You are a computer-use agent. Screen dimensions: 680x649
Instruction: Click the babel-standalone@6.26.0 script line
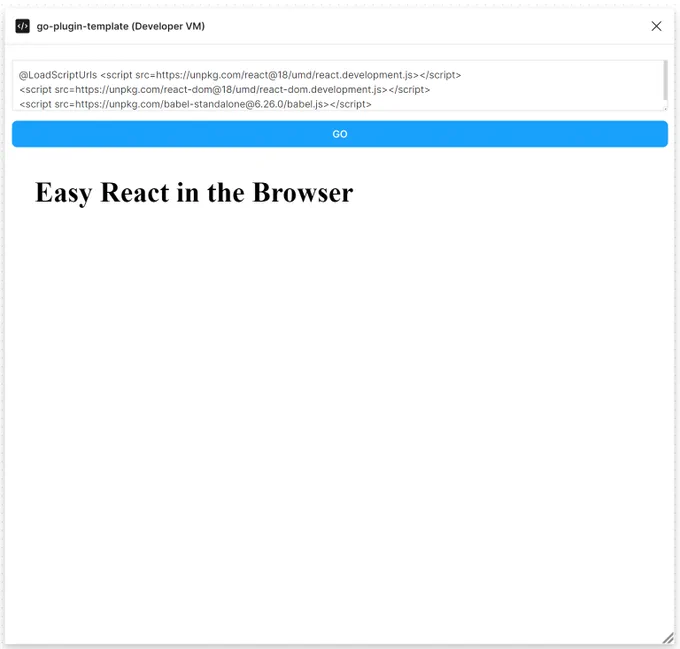[x=195, y=104]
